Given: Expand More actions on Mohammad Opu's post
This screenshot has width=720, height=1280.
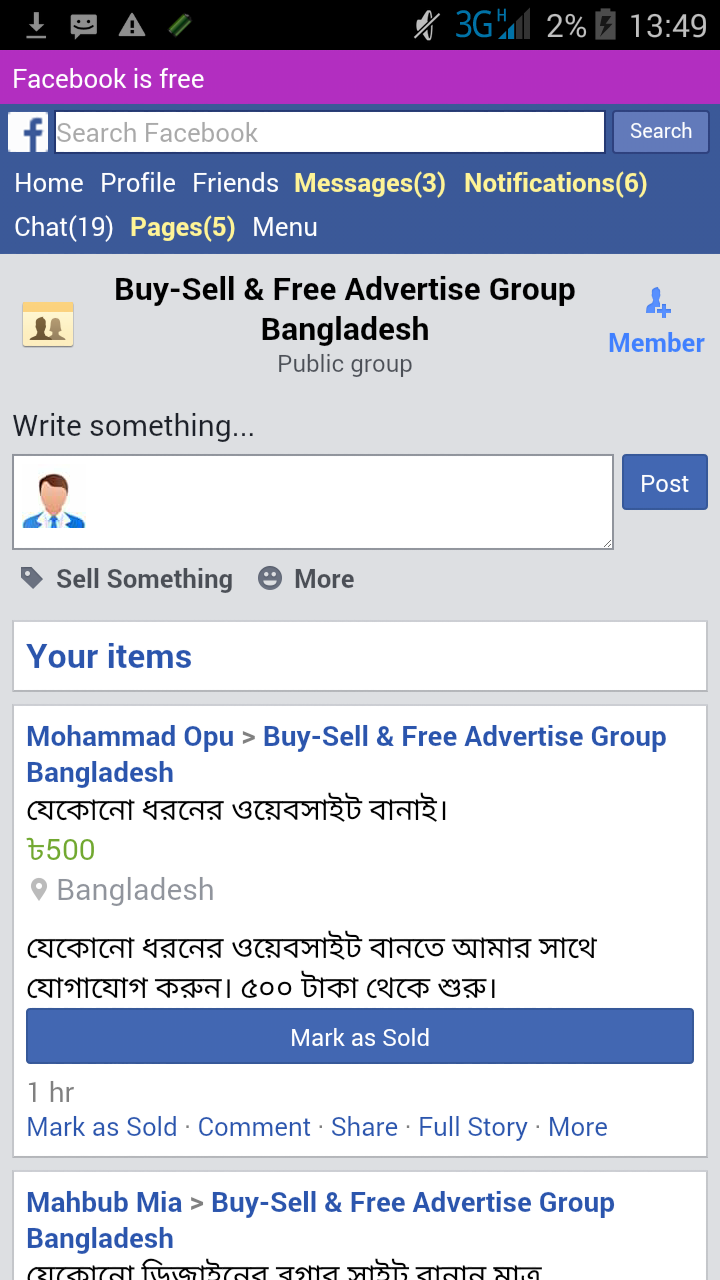Looking at the screenshot, I should click(578, 1127).
